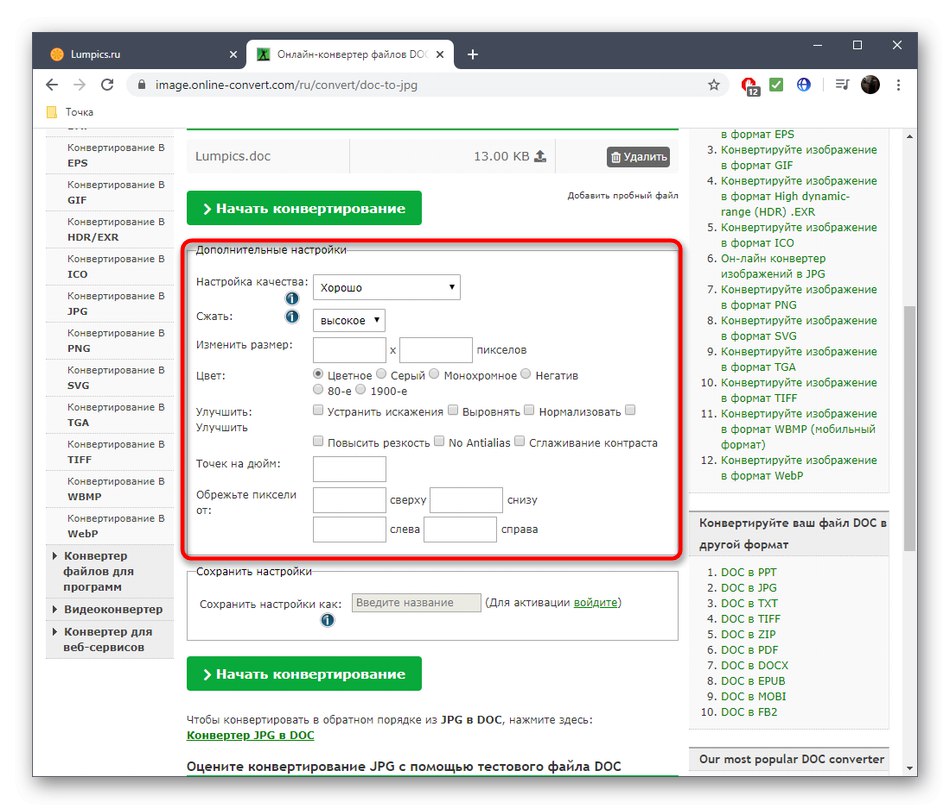This screenshot has height=809, width=950.
Task: Click the Введите название settings name field
Action: [417, 602]
